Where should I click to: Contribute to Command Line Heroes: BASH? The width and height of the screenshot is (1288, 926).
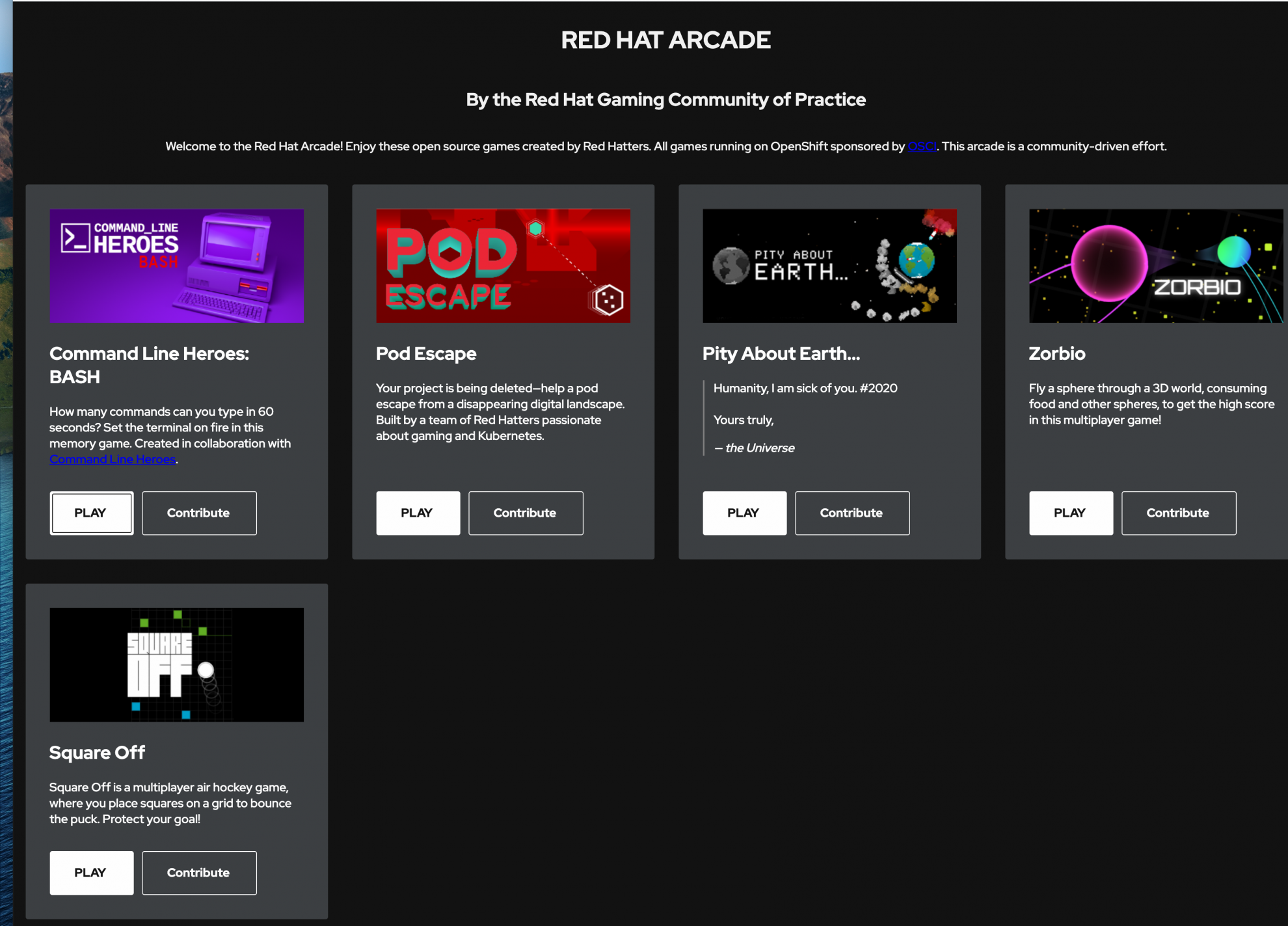pos(199,513)
